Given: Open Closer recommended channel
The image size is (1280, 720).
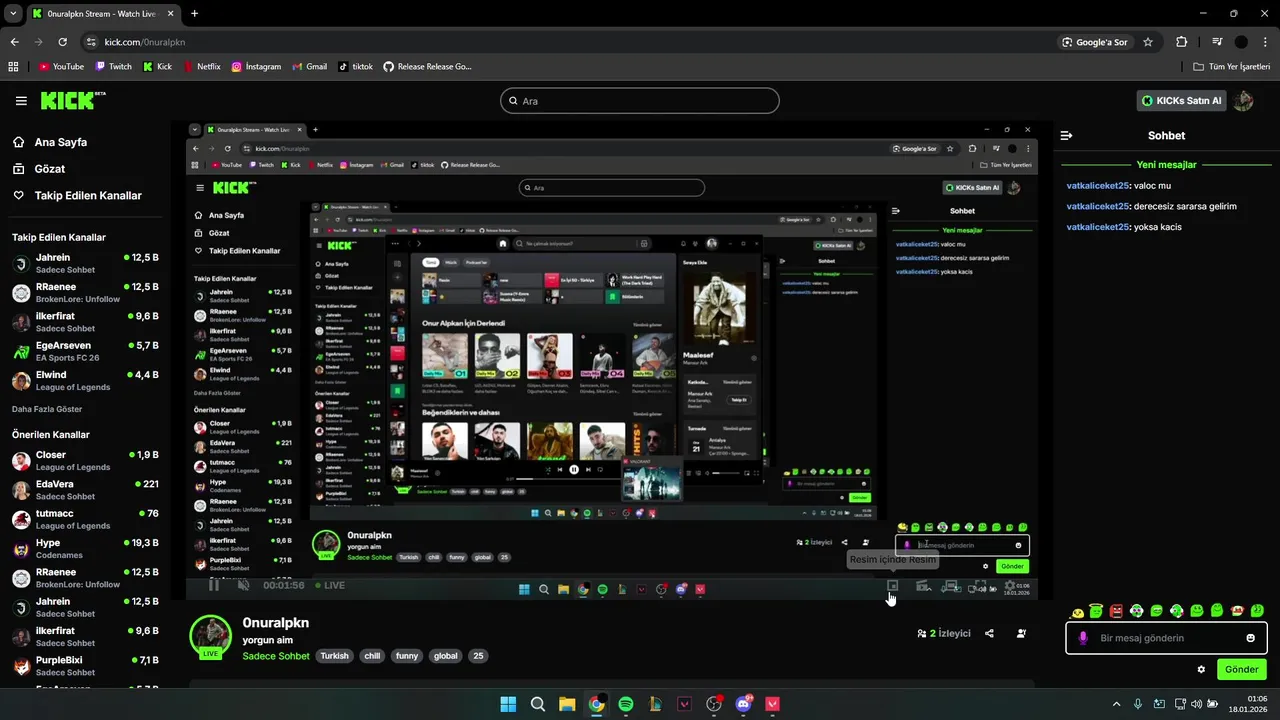Looking at the screenshot, I should 85,461.
